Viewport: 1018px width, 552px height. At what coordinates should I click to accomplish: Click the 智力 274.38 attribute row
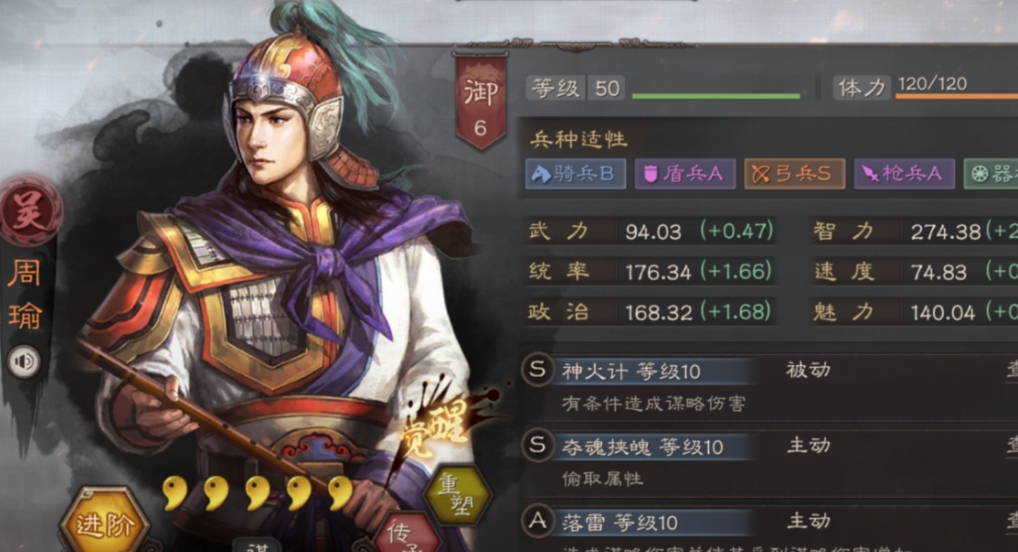click(x=914, y=231)
